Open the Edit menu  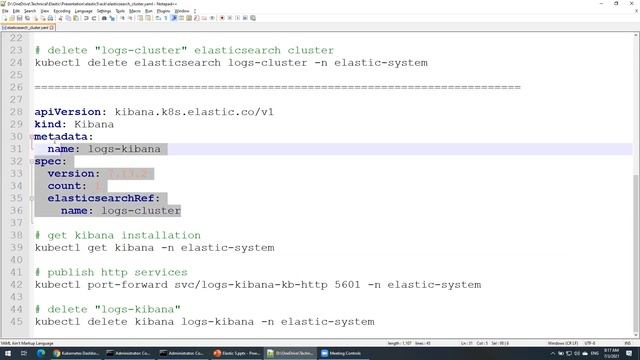point(16,11)
